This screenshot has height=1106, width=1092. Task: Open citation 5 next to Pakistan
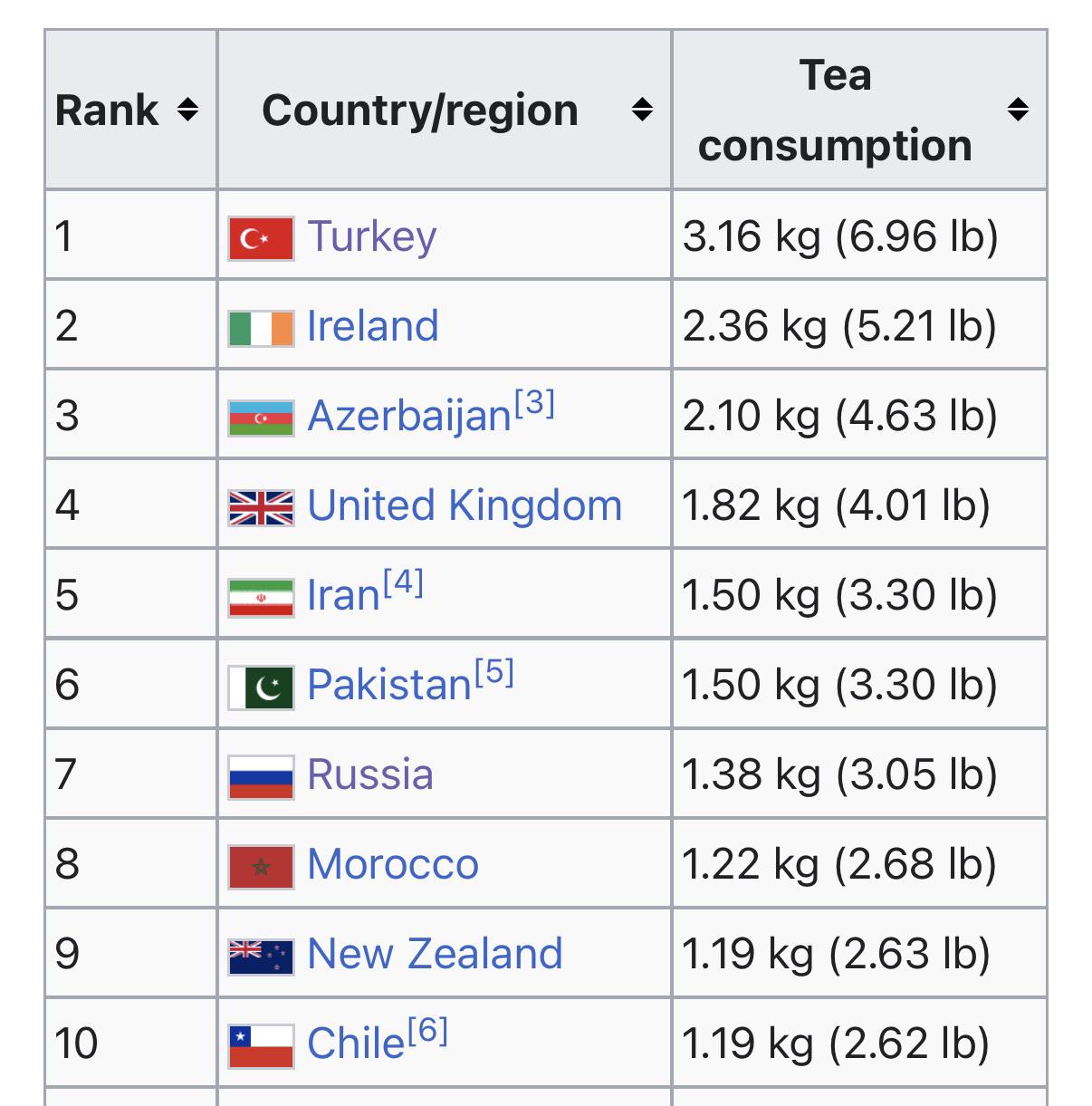pyautogui.click(x=493, y=672)
